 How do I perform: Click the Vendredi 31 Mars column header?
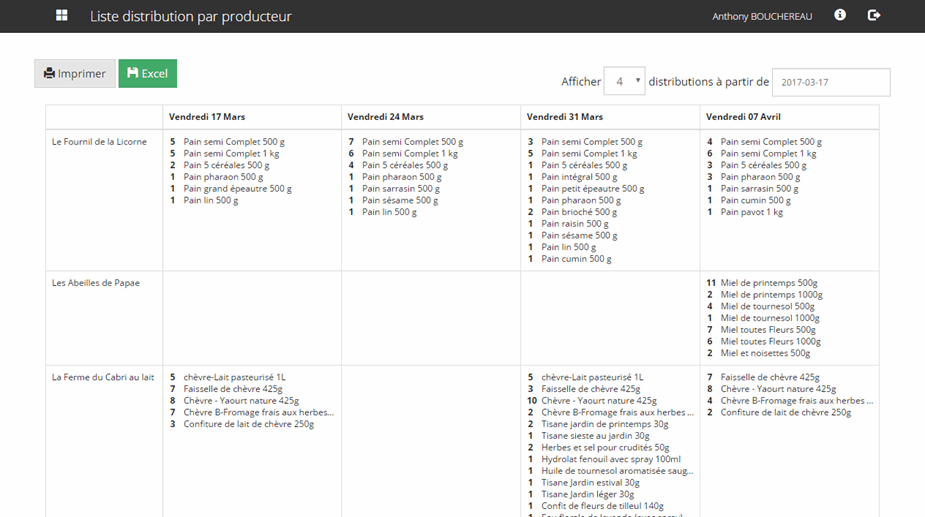564,117
